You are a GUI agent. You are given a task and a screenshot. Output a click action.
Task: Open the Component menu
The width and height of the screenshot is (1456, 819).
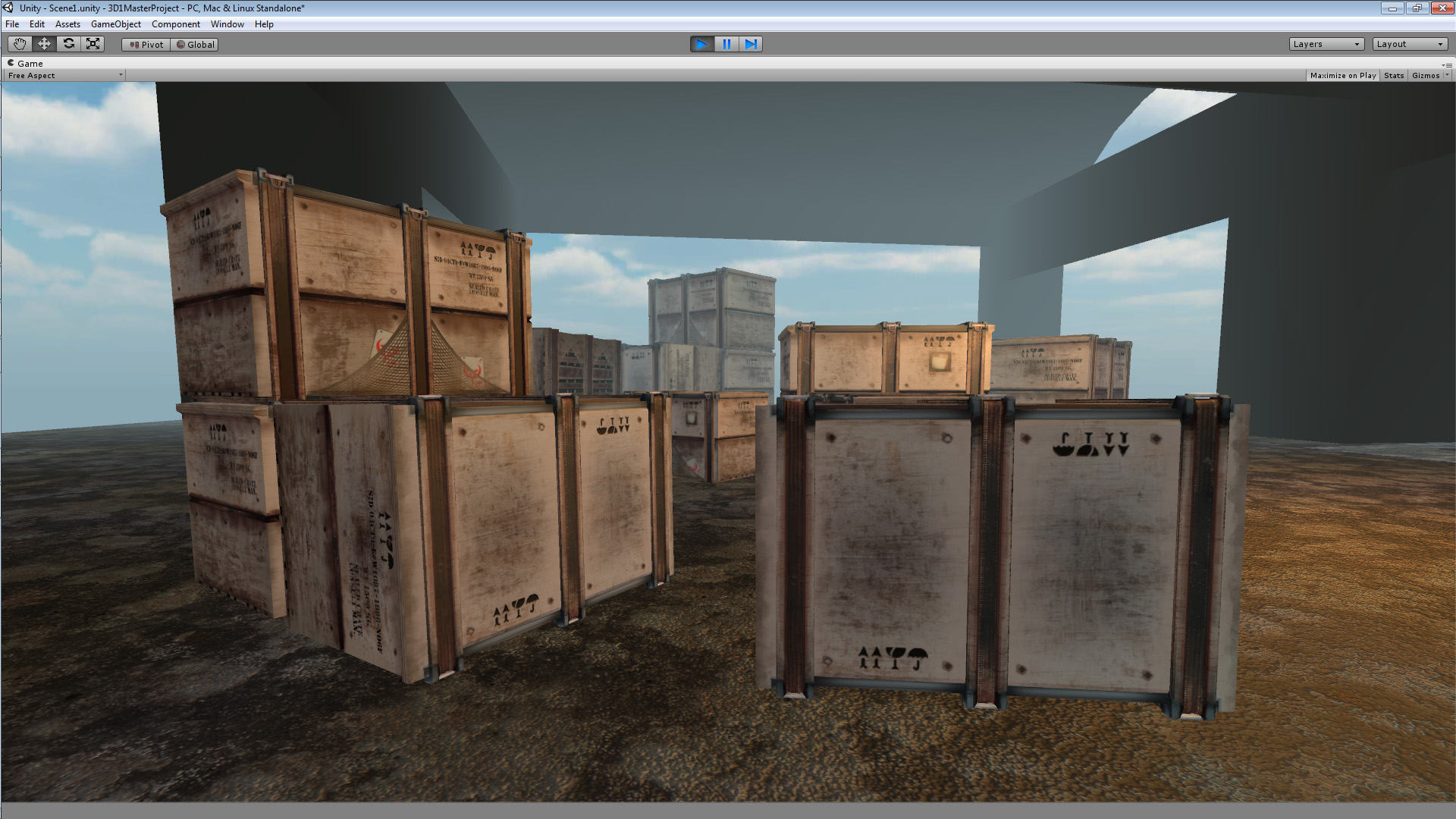tap(175, 24)
